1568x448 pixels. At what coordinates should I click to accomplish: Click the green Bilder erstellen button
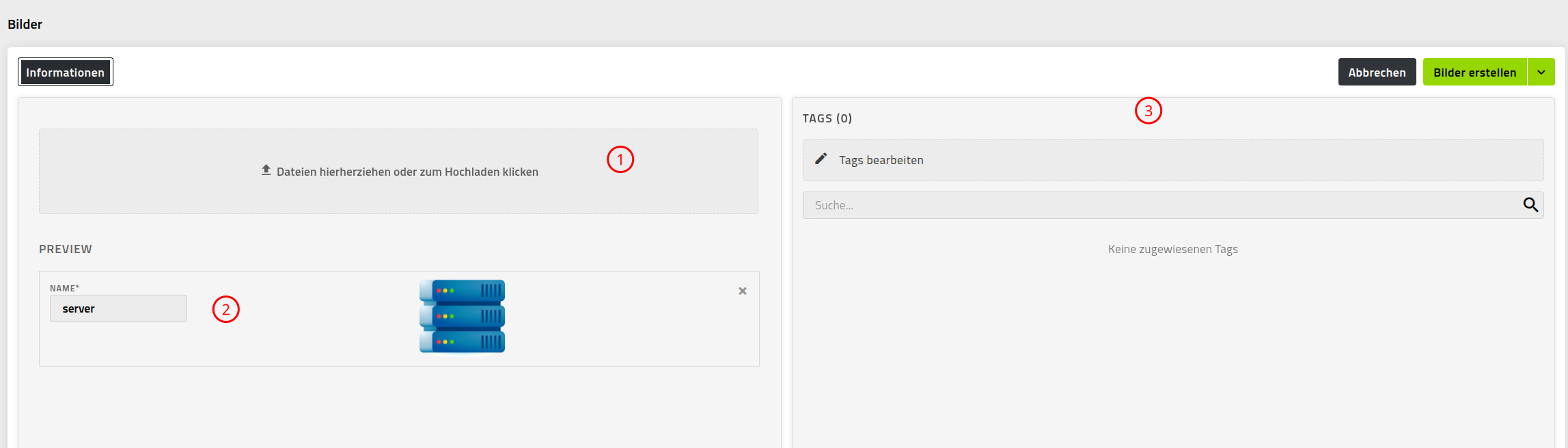pos(1475,72)
